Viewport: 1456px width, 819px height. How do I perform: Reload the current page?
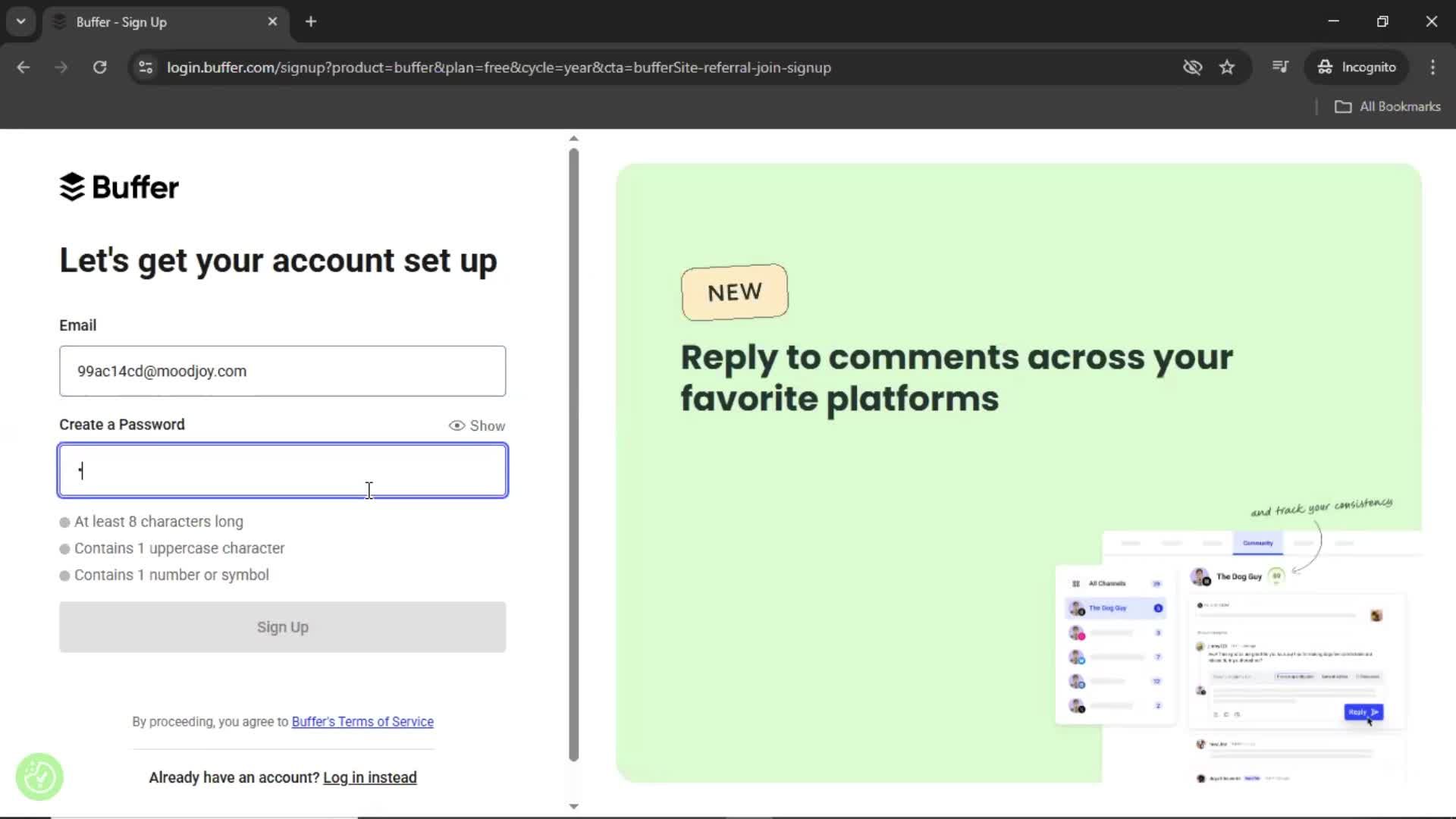99,67
